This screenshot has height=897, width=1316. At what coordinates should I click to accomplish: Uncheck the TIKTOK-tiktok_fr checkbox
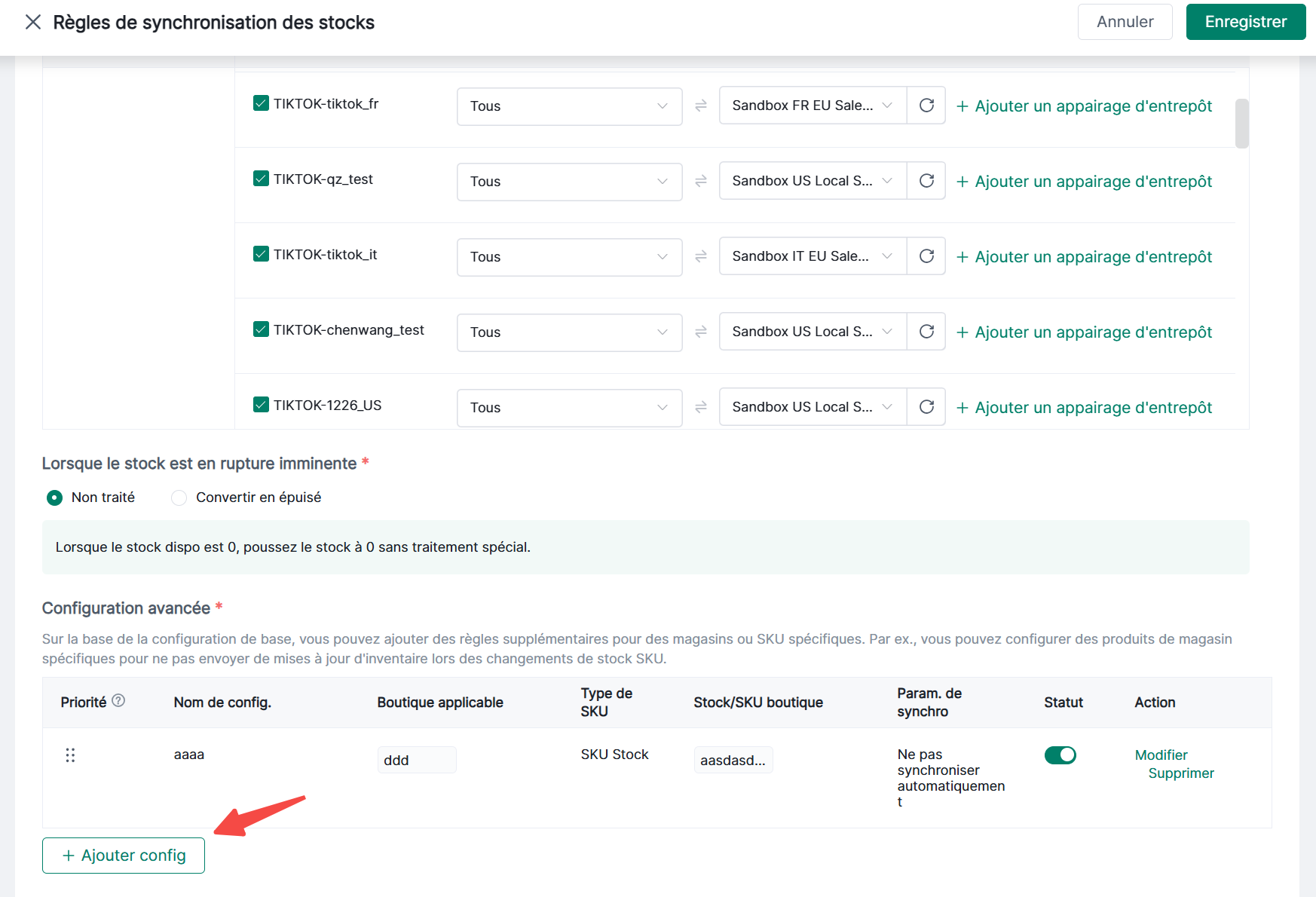262,103
